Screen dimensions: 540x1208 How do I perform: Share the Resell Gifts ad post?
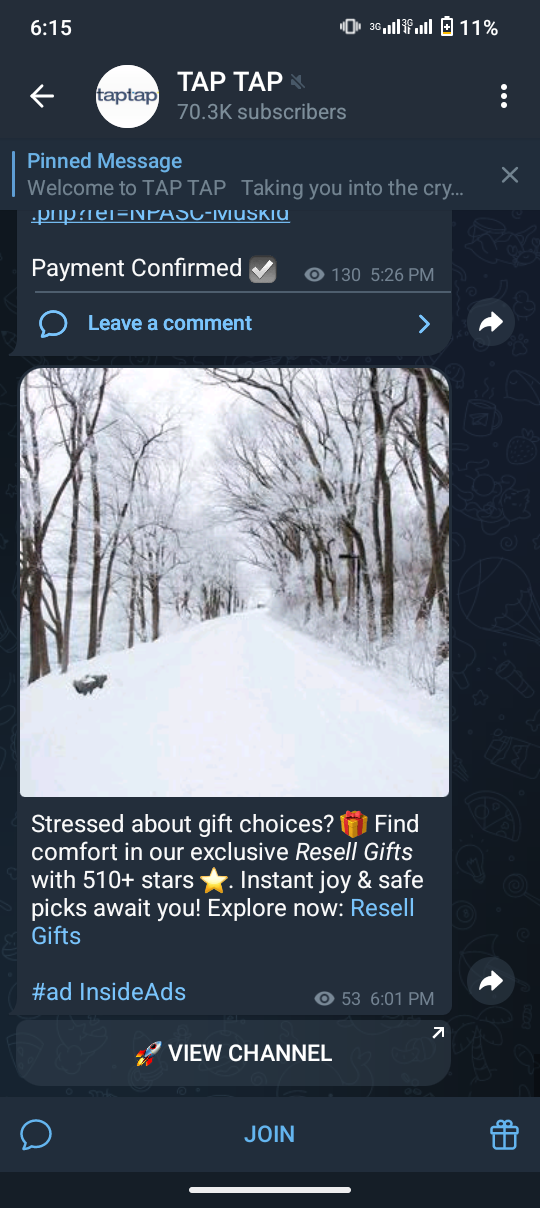pos(491,982)
